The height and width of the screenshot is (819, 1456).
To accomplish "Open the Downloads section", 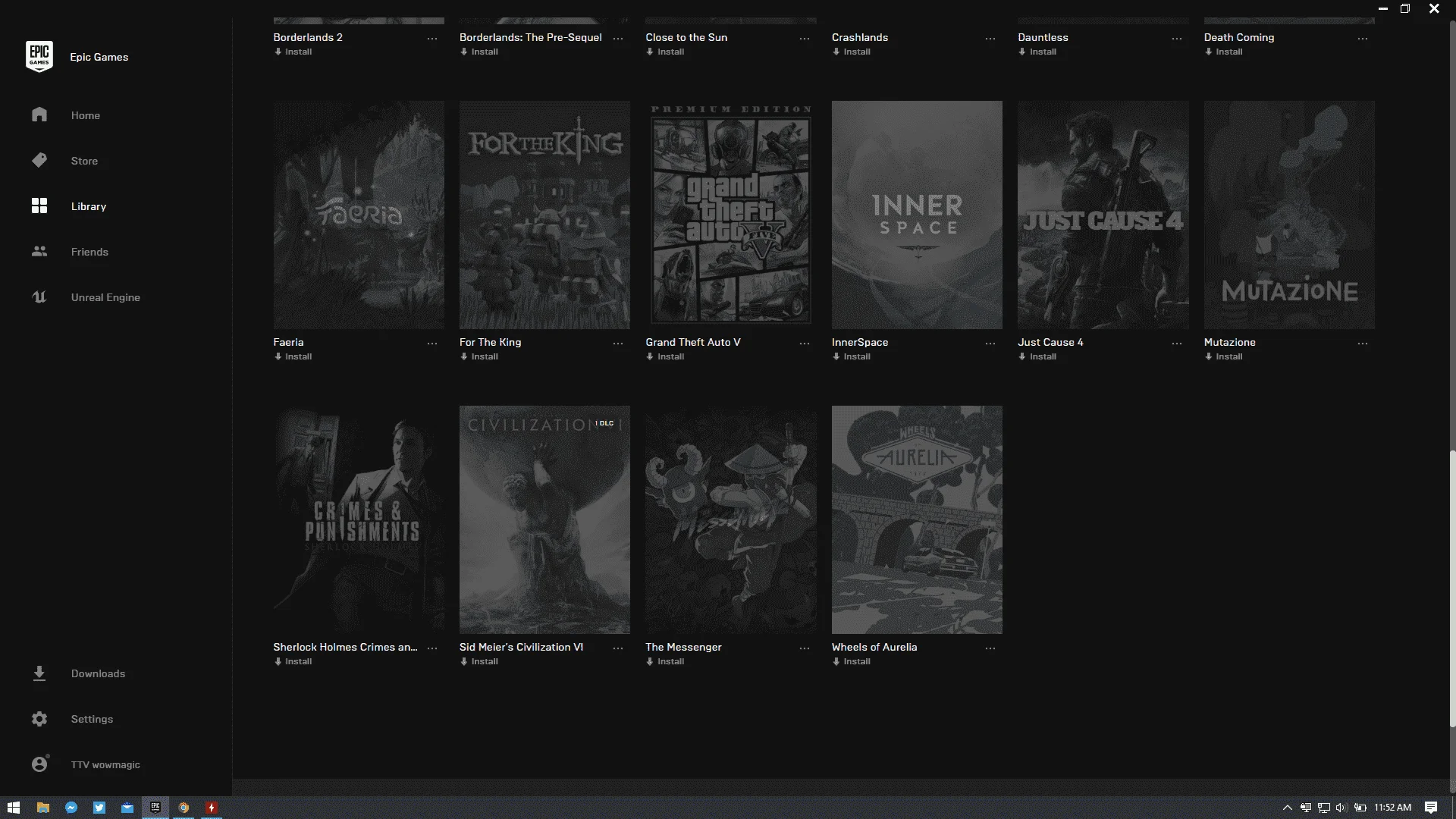I will click(x=98, y=673).
